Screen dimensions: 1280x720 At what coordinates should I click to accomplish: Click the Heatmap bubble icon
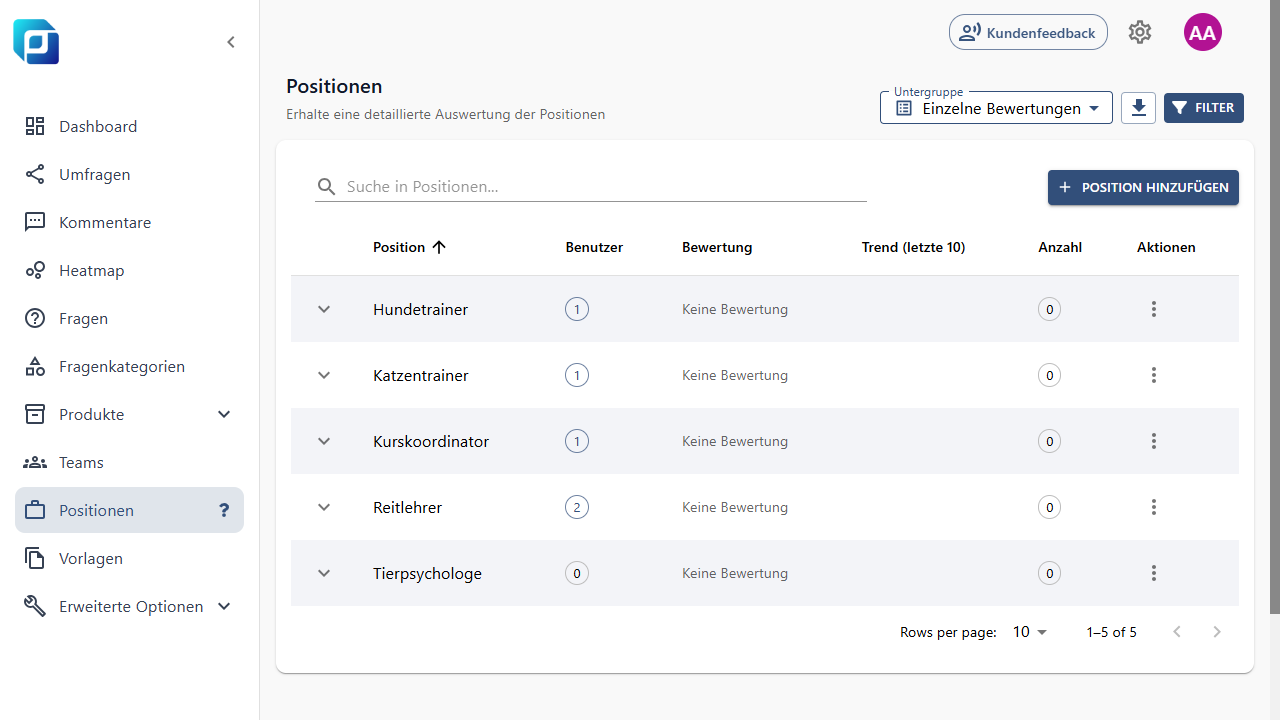(x=35, y=270)
